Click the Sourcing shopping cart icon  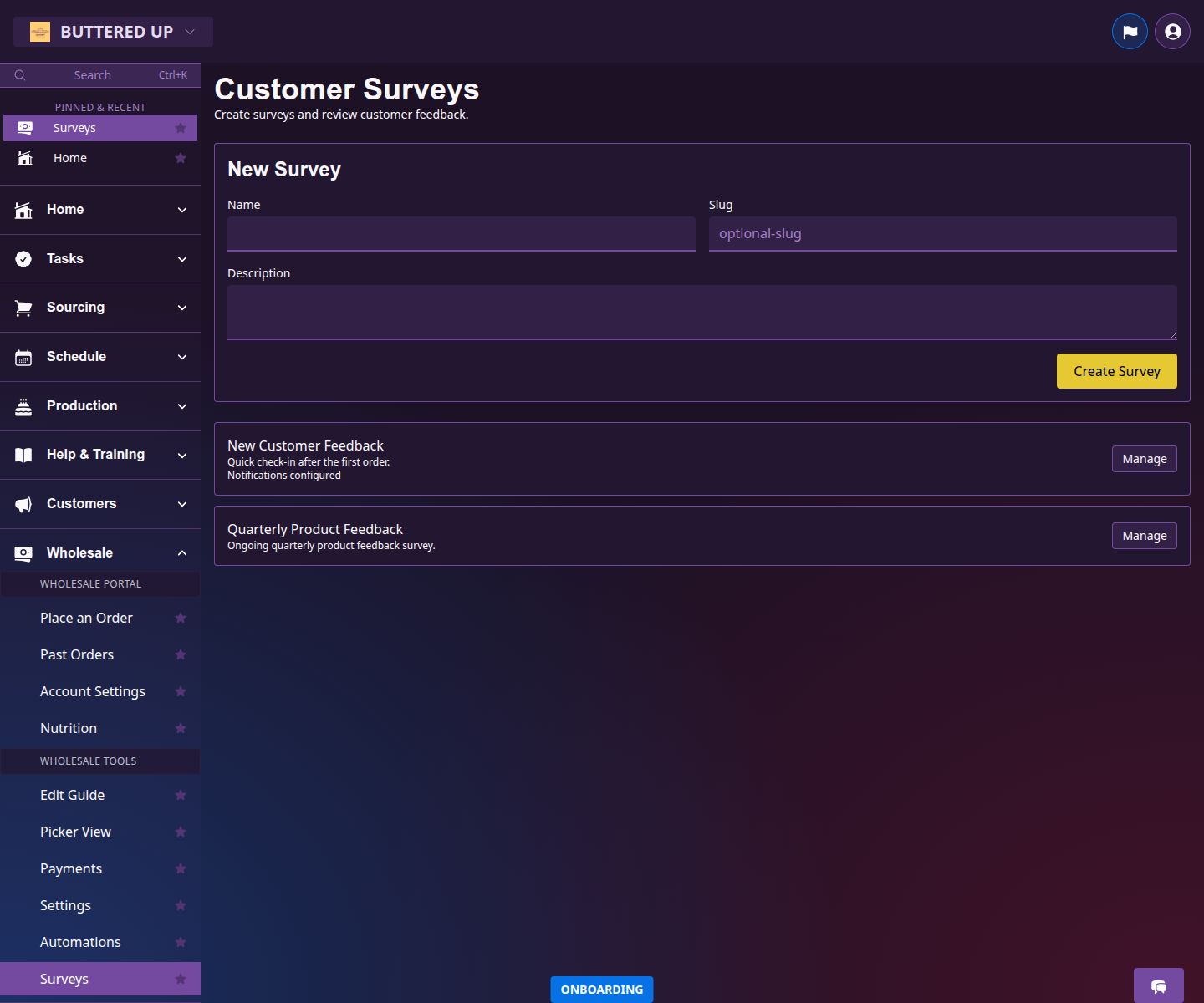23,307
